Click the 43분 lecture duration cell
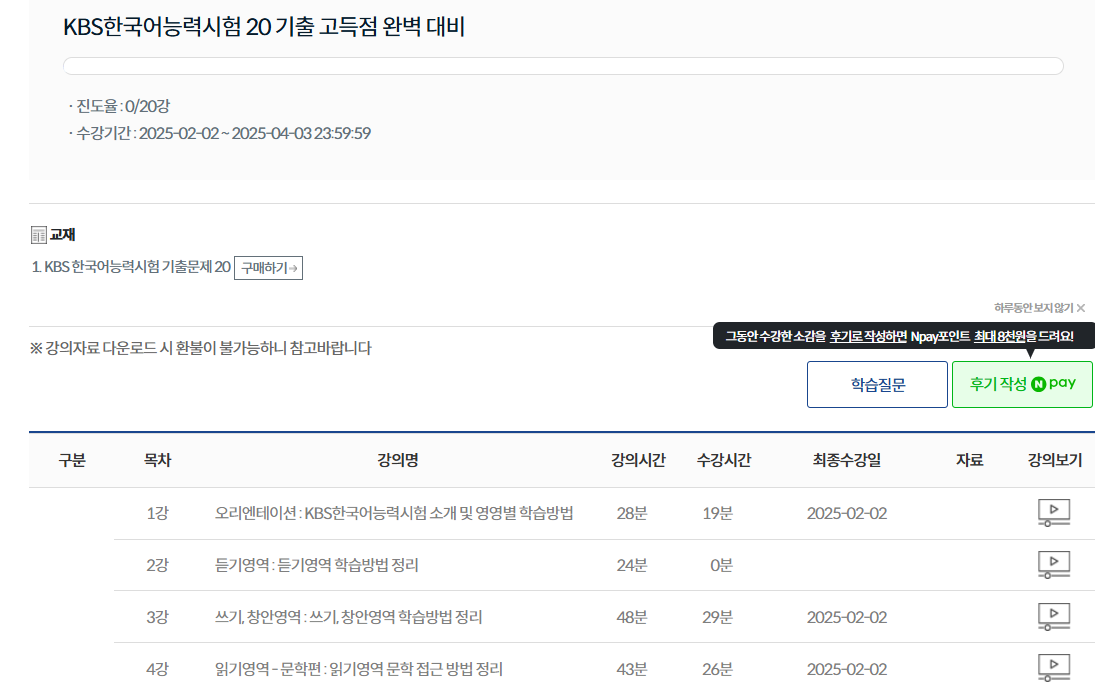The height and width of the screenshot is (688, 1095). pos(631,668)
